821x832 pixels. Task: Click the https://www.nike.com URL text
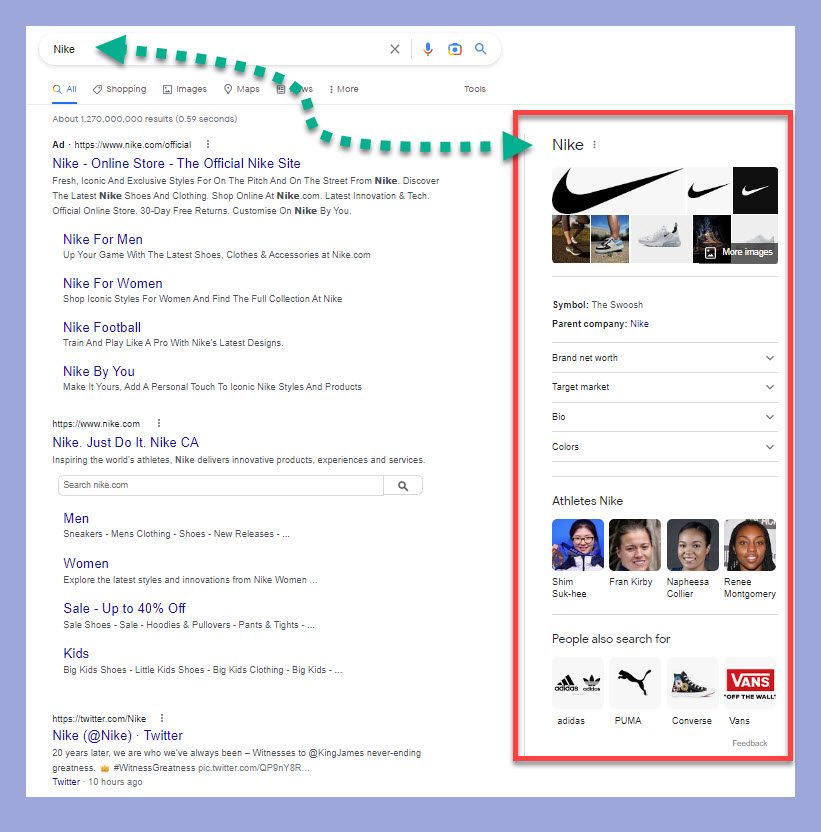point(96,423)
